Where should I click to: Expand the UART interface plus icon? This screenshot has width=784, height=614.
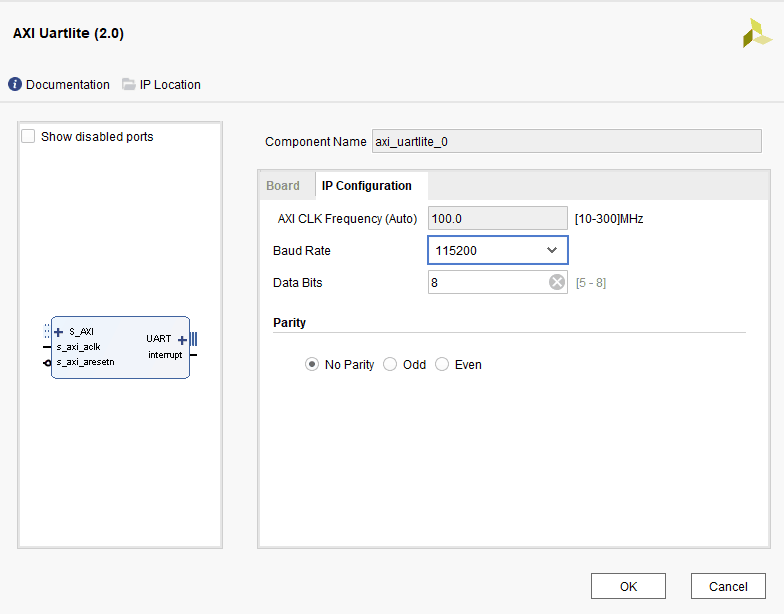(x=182, y=340)
